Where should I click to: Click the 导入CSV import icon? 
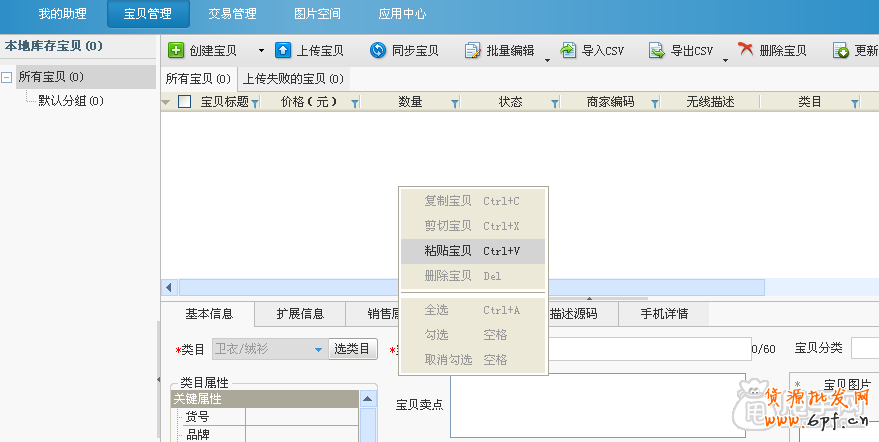pos(568,50)
